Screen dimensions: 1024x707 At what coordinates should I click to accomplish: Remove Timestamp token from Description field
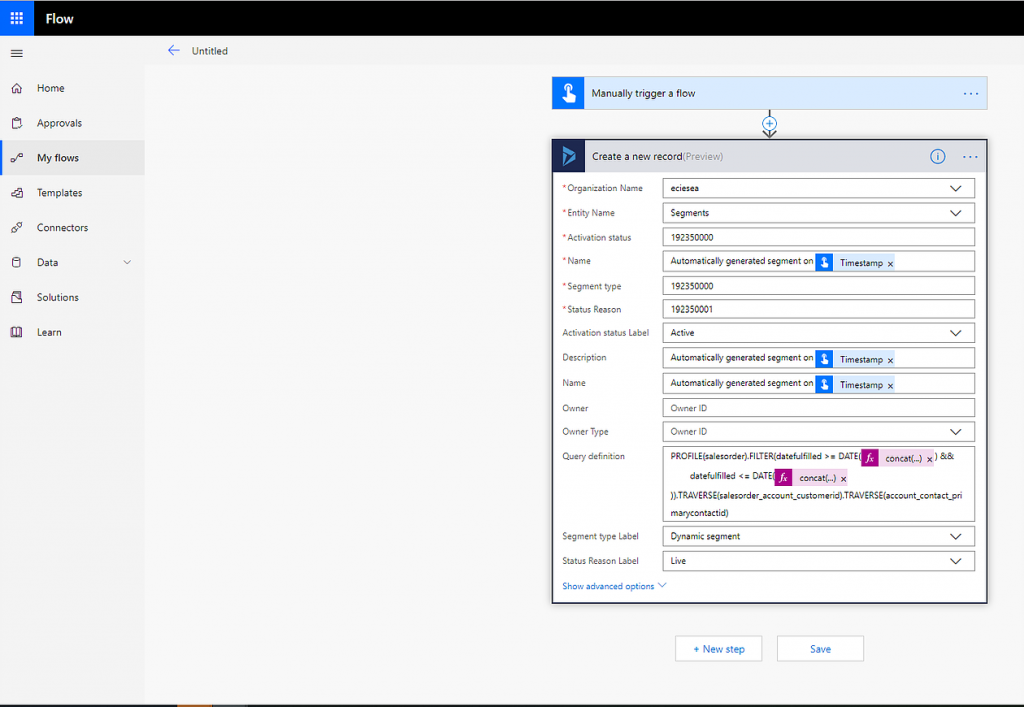click(x=890, y=360)
